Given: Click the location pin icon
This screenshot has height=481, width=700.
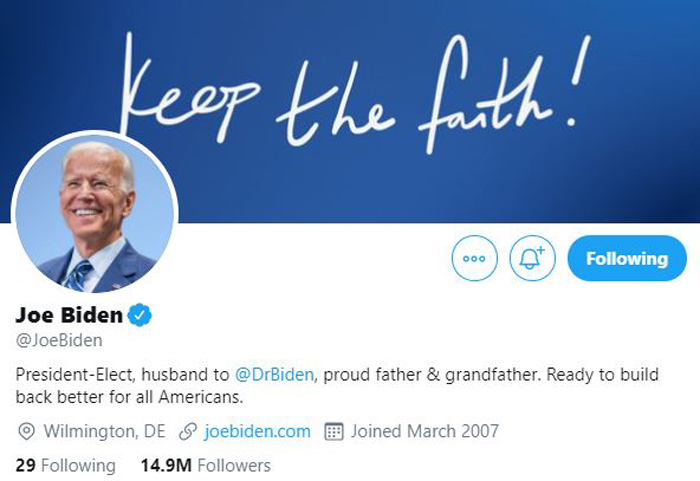Looking at the screenshot, I should 26,432.
